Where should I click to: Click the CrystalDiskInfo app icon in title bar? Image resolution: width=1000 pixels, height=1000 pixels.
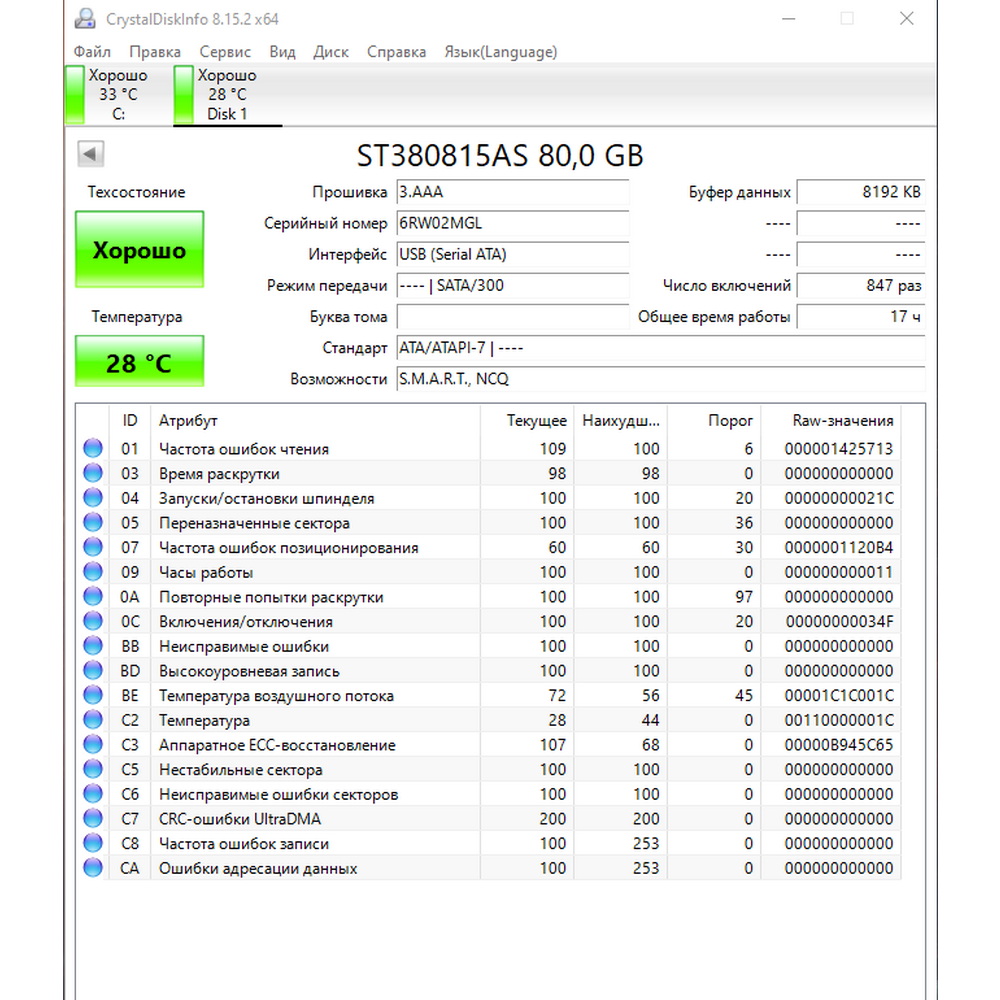point(86,19)
